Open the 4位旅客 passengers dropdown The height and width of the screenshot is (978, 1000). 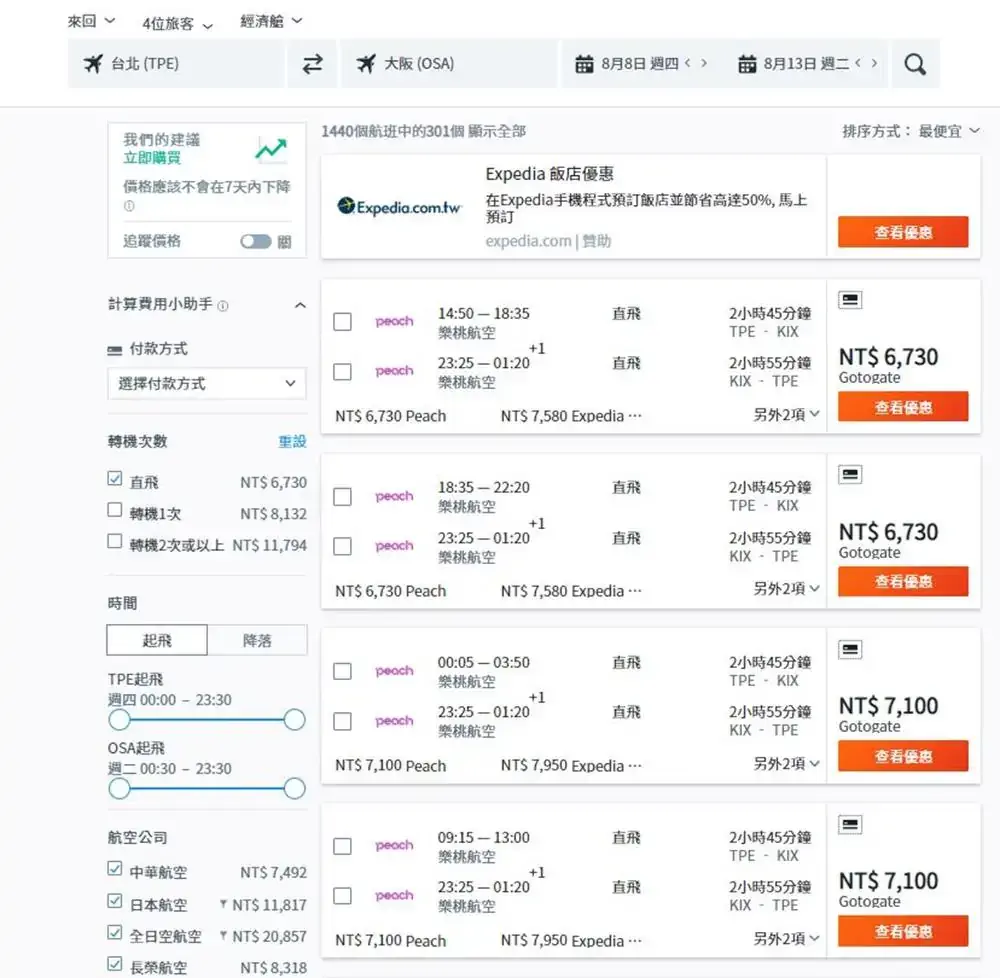click(x=177, y=24)
